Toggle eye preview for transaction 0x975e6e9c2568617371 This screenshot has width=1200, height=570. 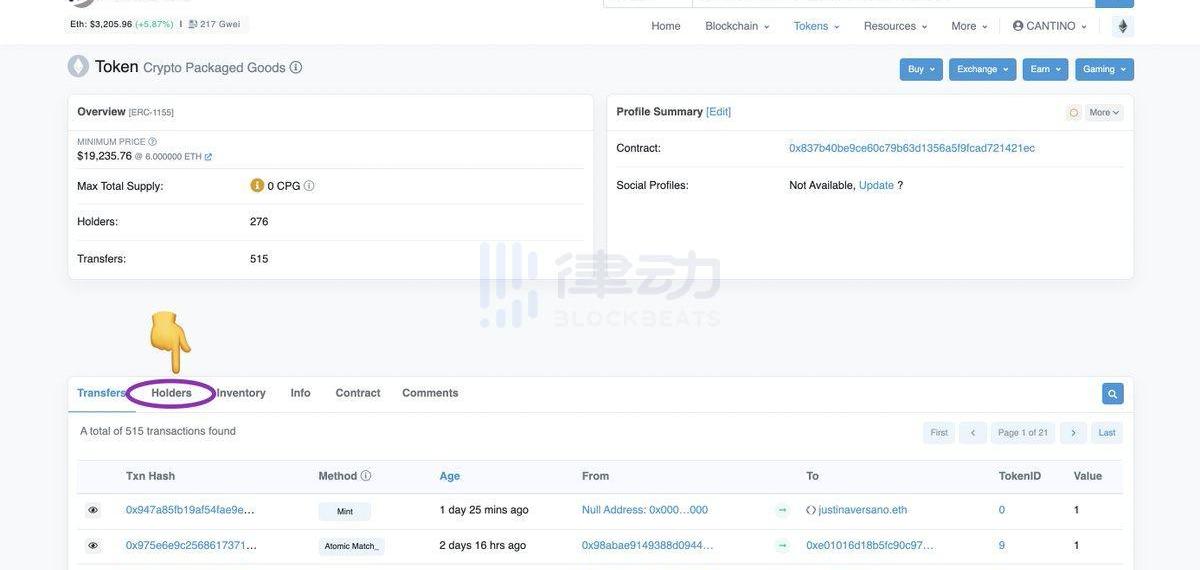93,546
